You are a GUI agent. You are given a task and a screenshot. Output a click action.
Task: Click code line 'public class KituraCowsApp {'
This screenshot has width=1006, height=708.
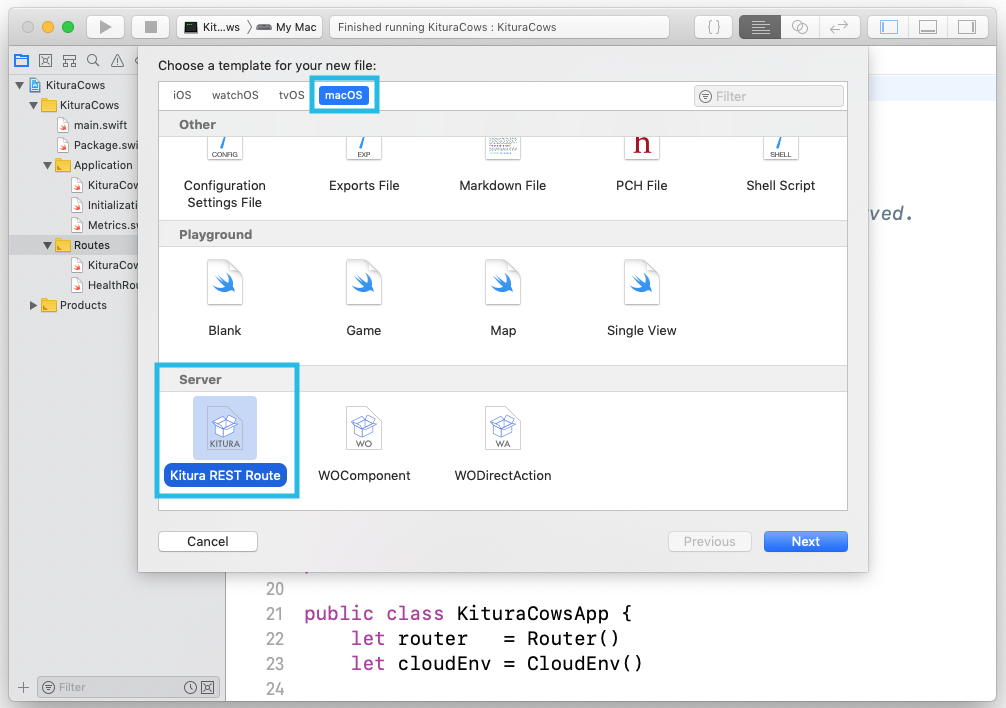pos(468,614)
